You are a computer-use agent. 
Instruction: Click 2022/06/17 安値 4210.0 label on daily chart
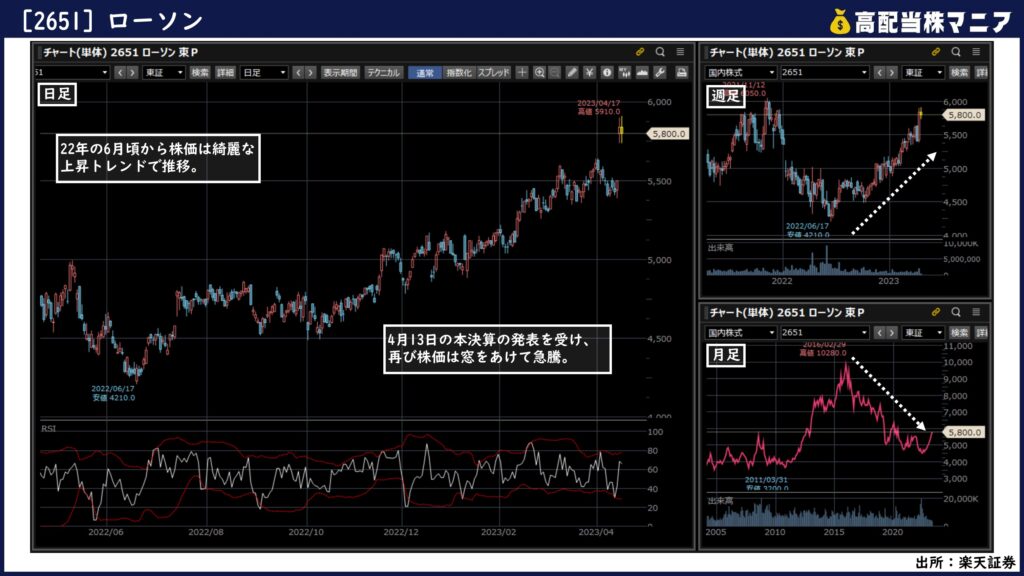pos(113,393)
